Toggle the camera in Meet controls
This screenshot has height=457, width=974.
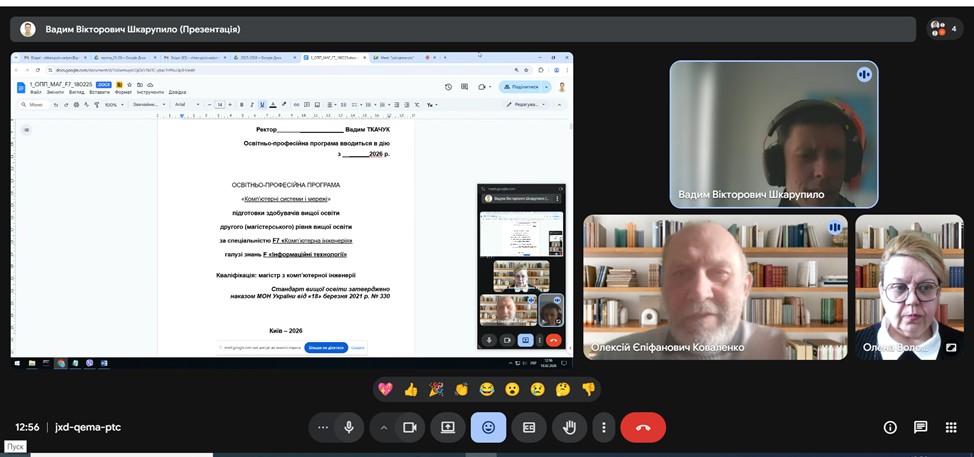[409, 427]
